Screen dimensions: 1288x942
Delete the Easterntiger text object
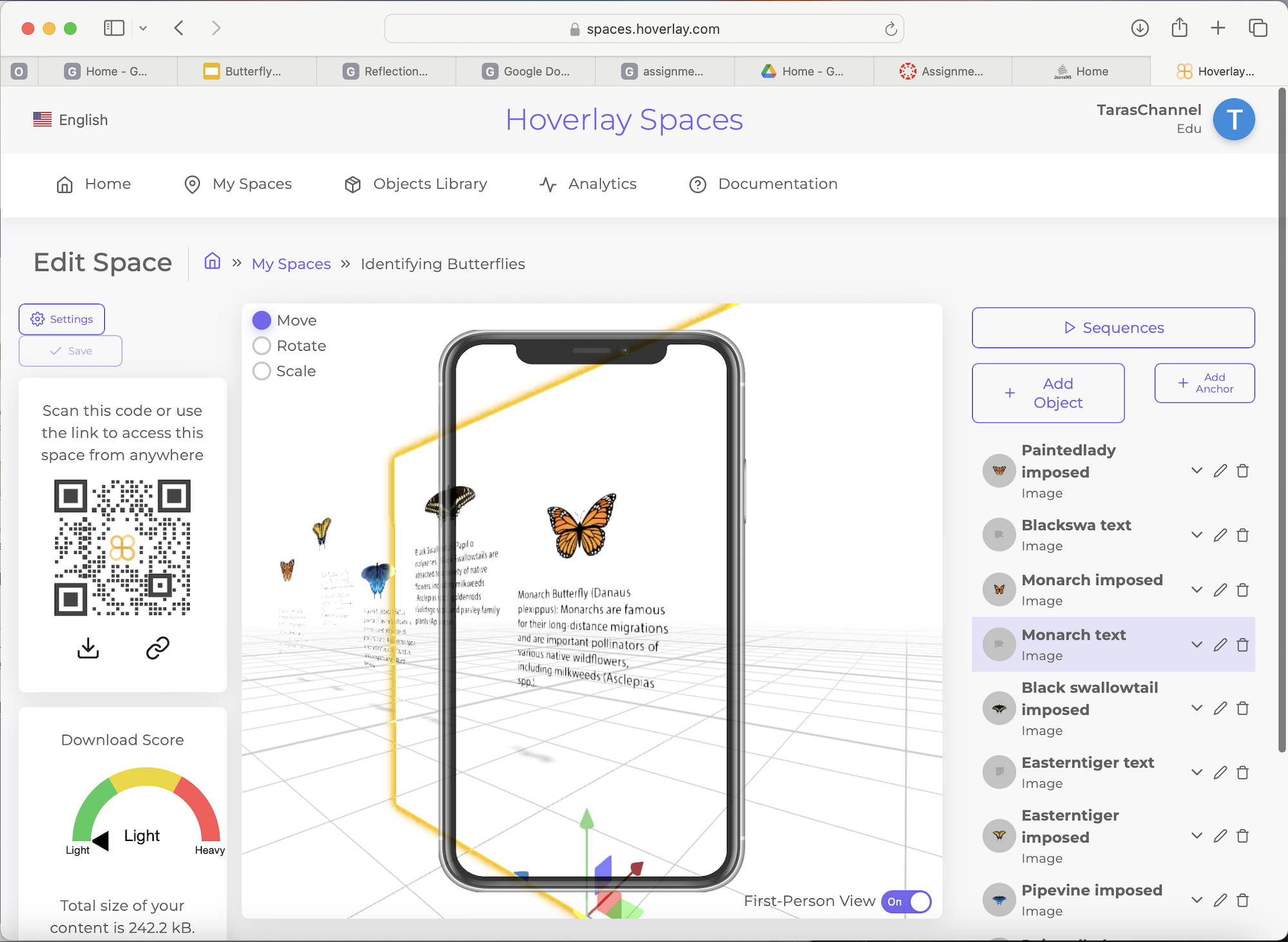(x=1243, y=772)
